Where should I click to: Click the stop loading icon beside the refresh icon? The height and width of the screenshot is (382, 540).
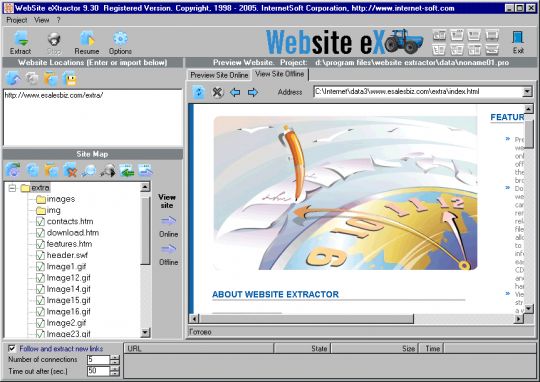pos(218,92)
